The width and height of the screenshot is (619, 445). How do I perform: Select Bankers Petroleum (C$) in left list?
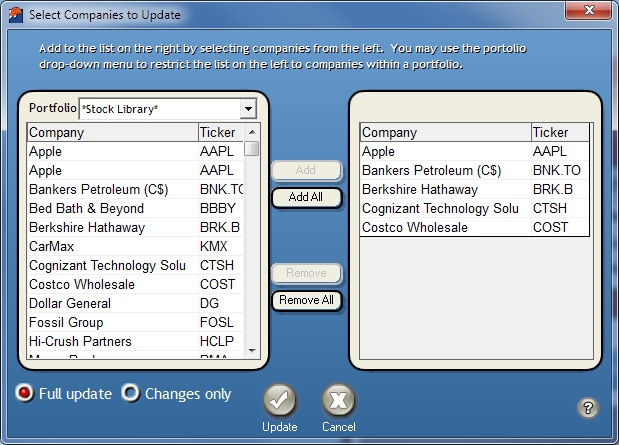135,189
